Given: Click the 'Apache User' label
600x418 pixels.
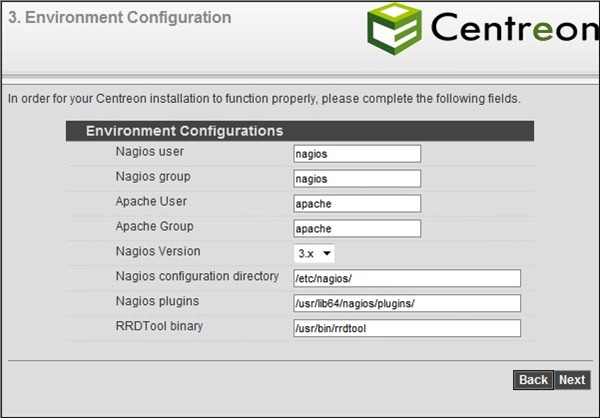Looking at the screenshot, I should pos(151,201).
